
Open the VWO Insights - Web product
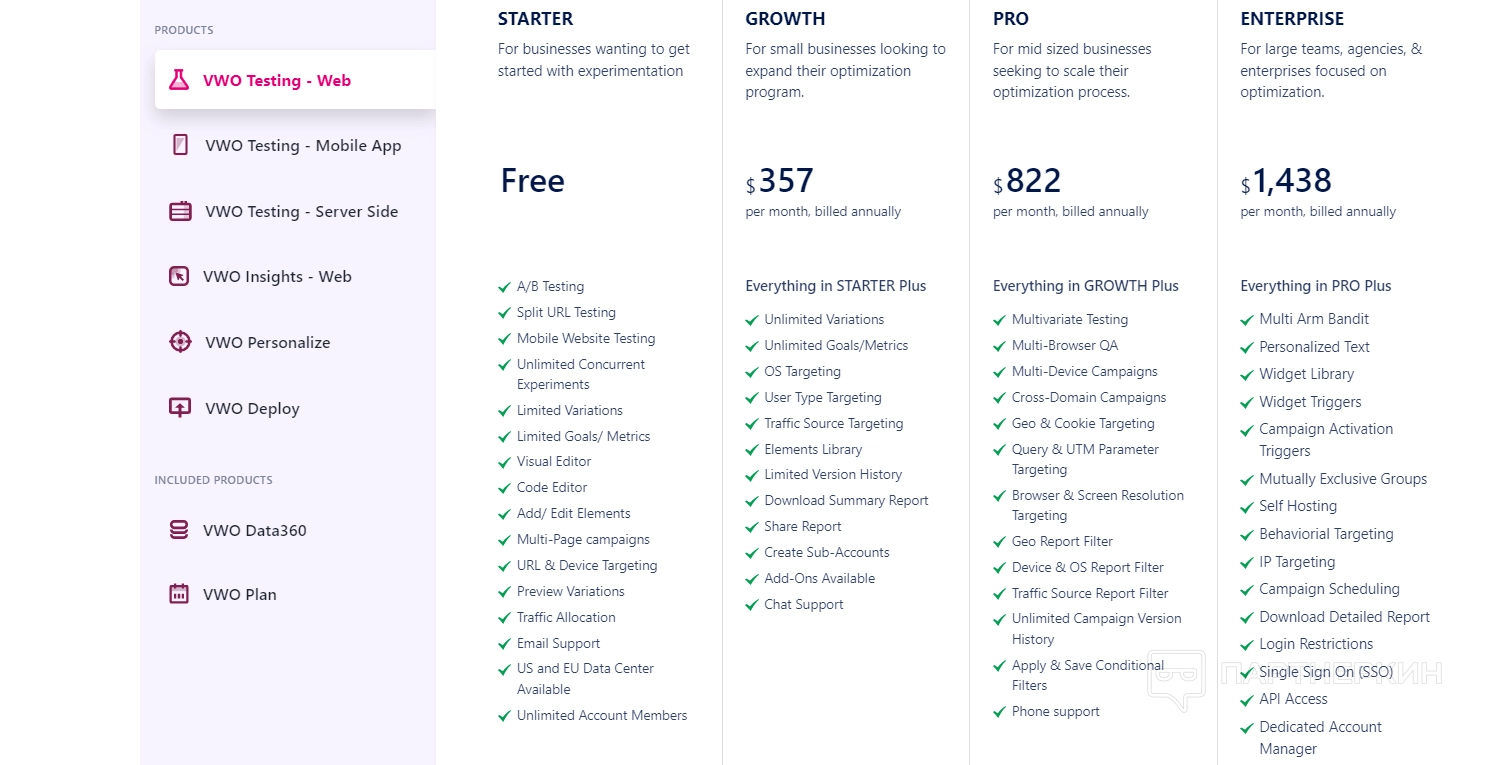277,277
